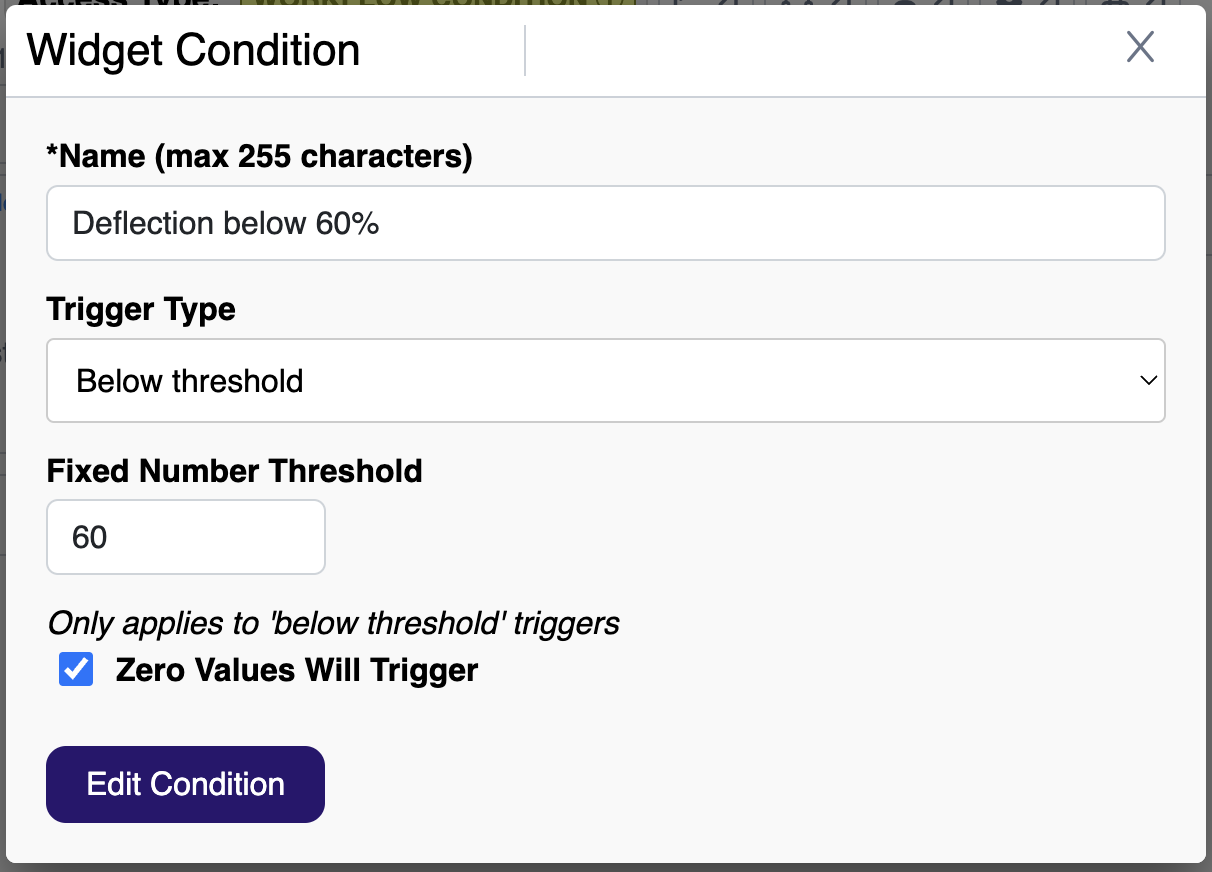The width and height of the screenshot is (1212, 872).
Task: Click the Widget Condition dialog title
Action: [193, 50]
